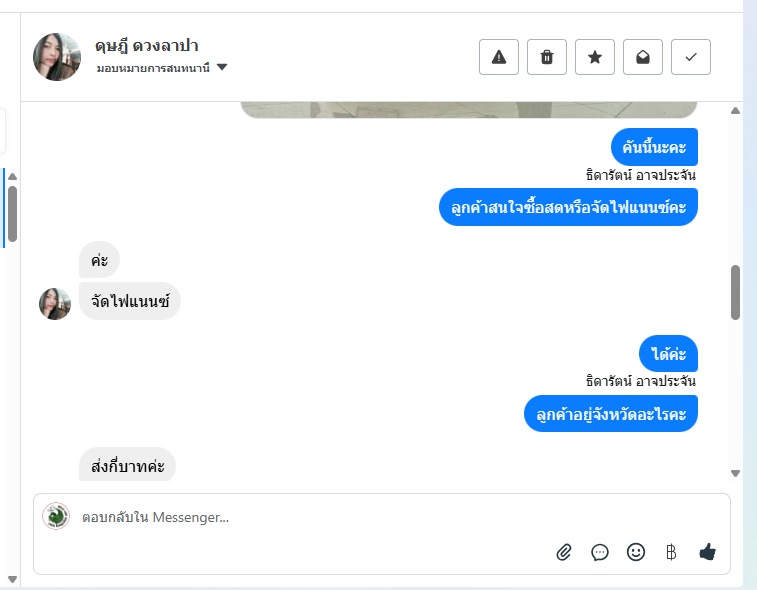Toggle conversation as done with checkmark
The width and height of the screenshot is (757, 590).
click(x=691, y=57)
